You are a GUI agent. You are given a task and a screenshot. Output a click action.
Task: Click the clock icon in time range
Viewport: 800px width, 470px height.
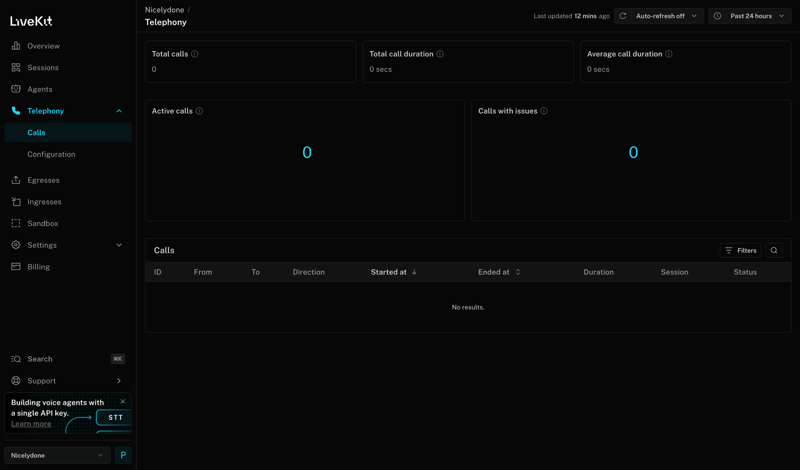(x=717, y=16)
